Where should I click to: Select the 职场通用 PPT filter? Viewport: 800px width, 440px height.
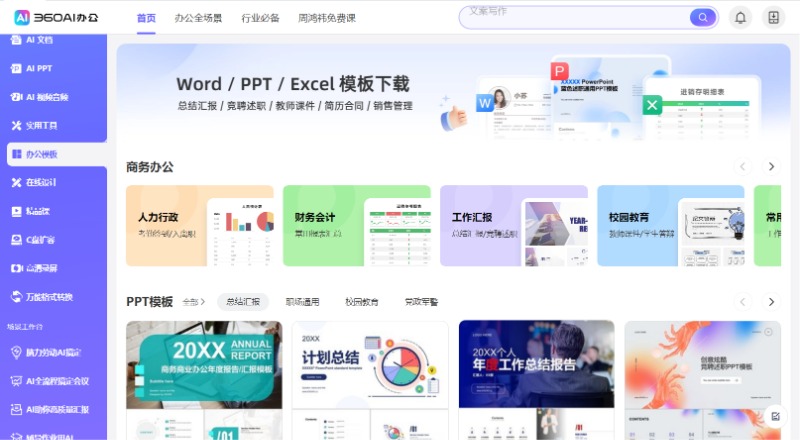(x=302, y=302)
